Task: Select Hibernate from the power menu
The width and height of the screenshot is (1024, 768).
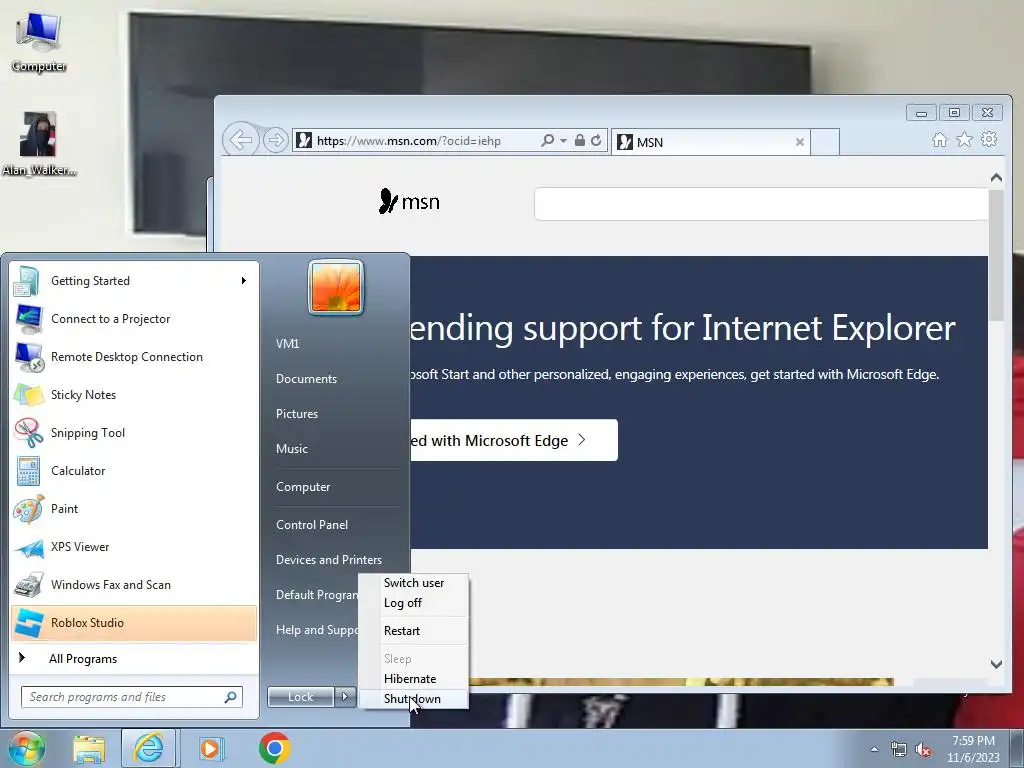Action: click(414, 679)
